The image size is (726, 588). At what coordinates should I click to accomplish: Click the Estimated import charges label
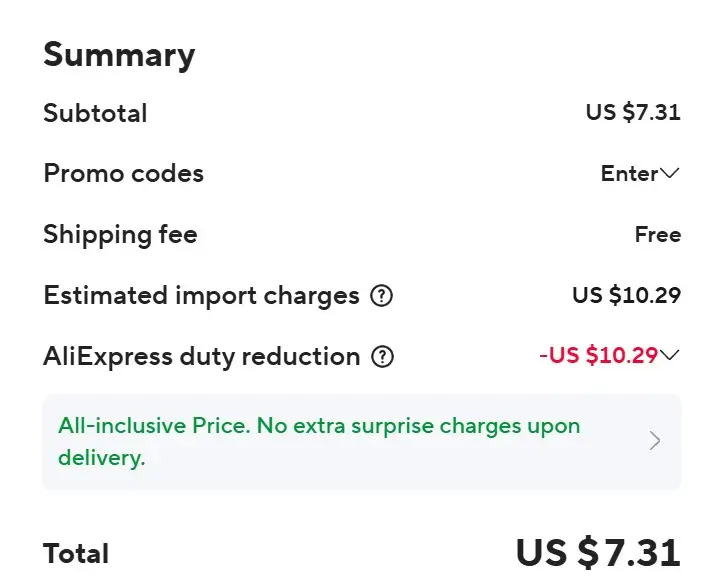(201, 296)
